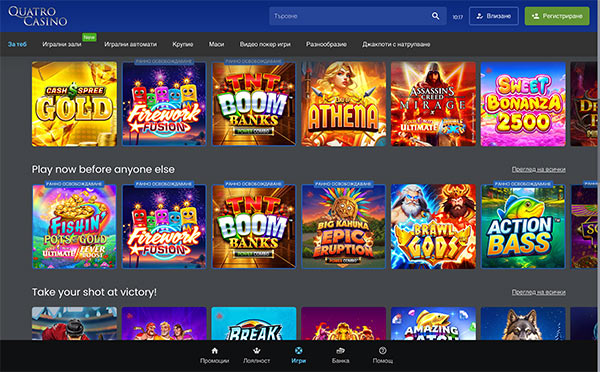
Task: Switch to the Маси tab
Action: (216, 44)
